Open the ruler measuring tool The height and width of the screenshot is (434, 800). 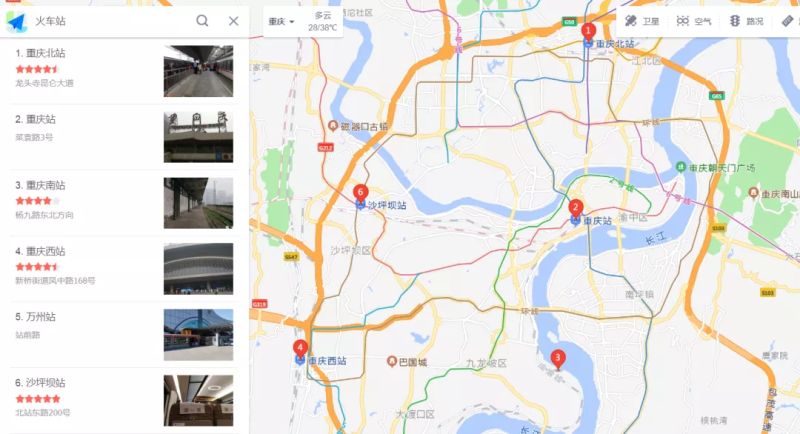click(787, 21)
